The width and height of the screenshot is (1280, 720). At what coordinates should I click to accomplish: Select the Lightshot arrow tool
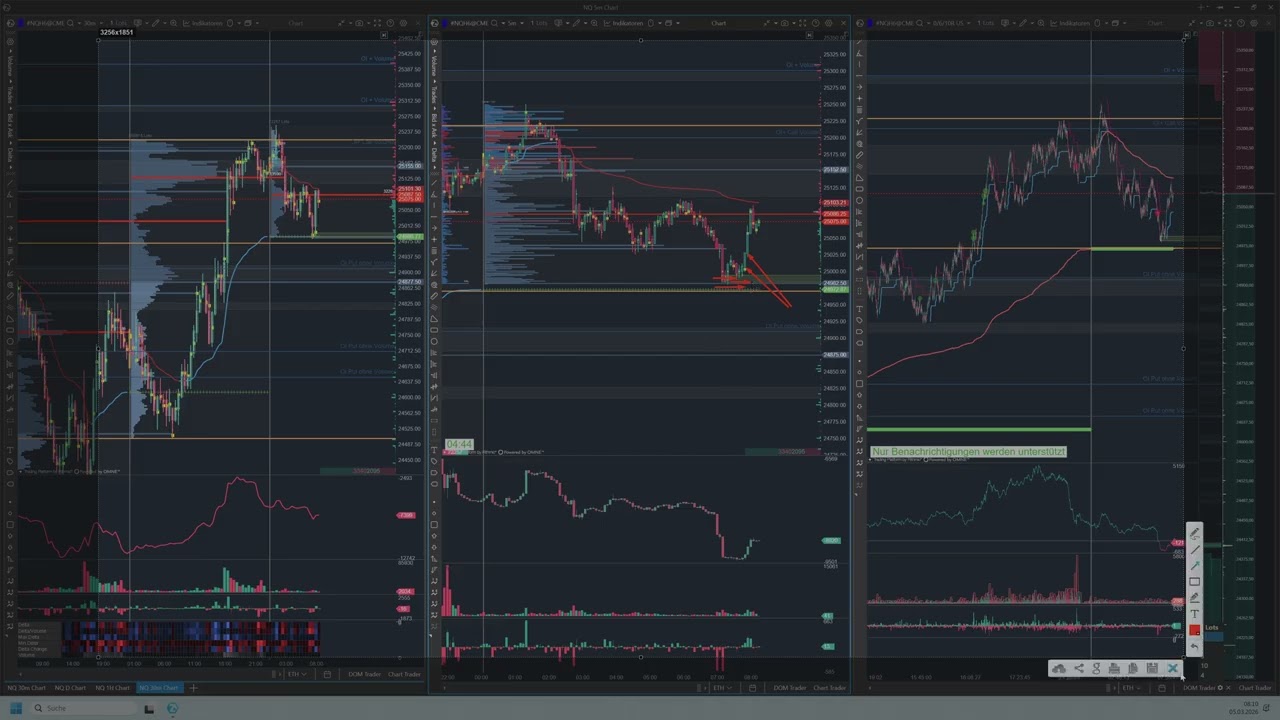pyautogui.click(x=1194, y=566)
